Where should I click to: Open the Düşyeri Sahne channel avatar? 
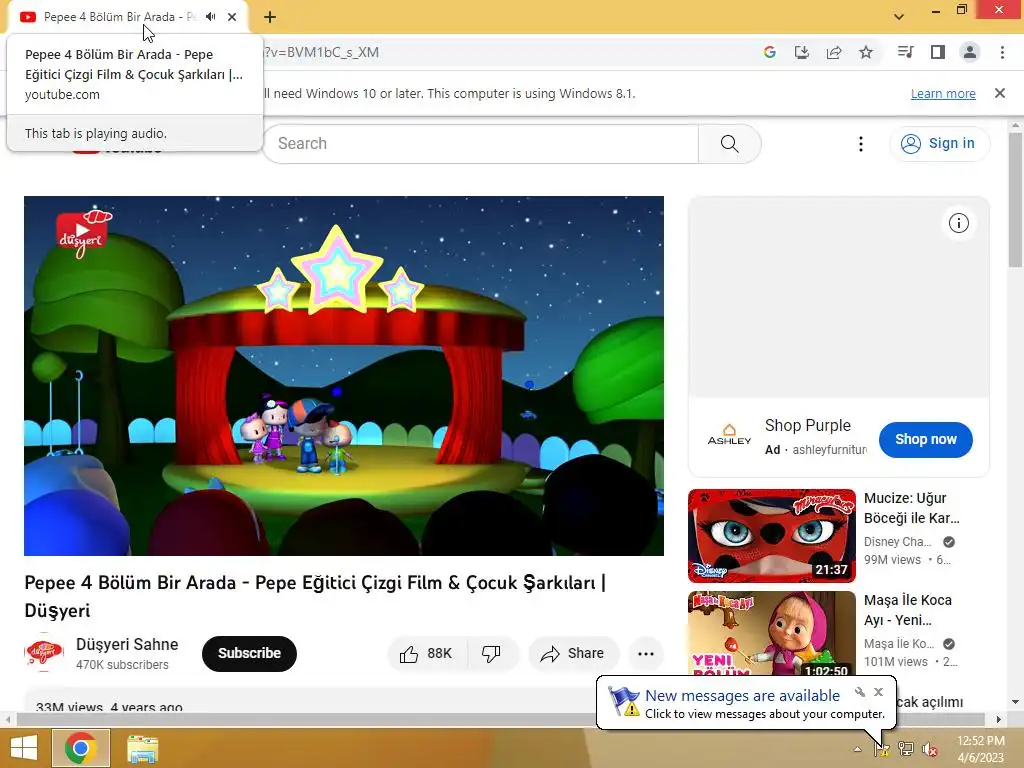(x=44, y=652)
